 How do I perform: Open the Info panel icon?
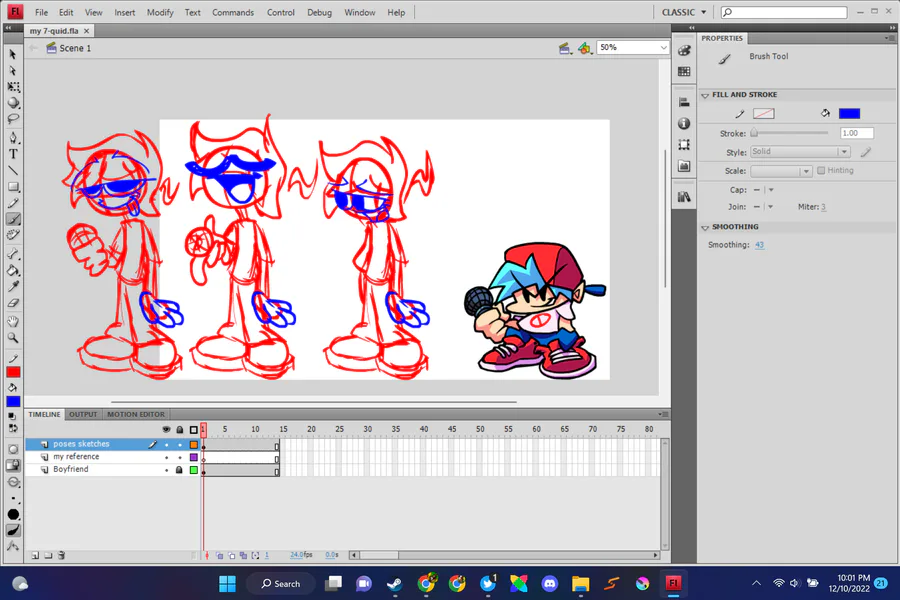[x=684, y=123]
